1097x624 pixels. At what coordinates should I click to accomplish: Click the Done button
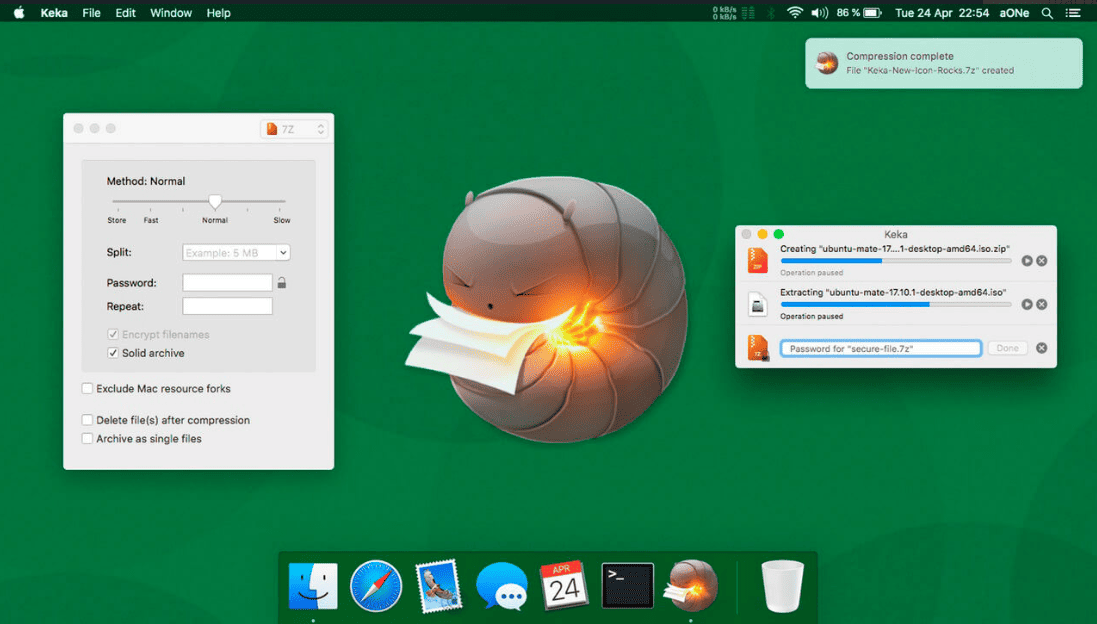(1007, 348)
